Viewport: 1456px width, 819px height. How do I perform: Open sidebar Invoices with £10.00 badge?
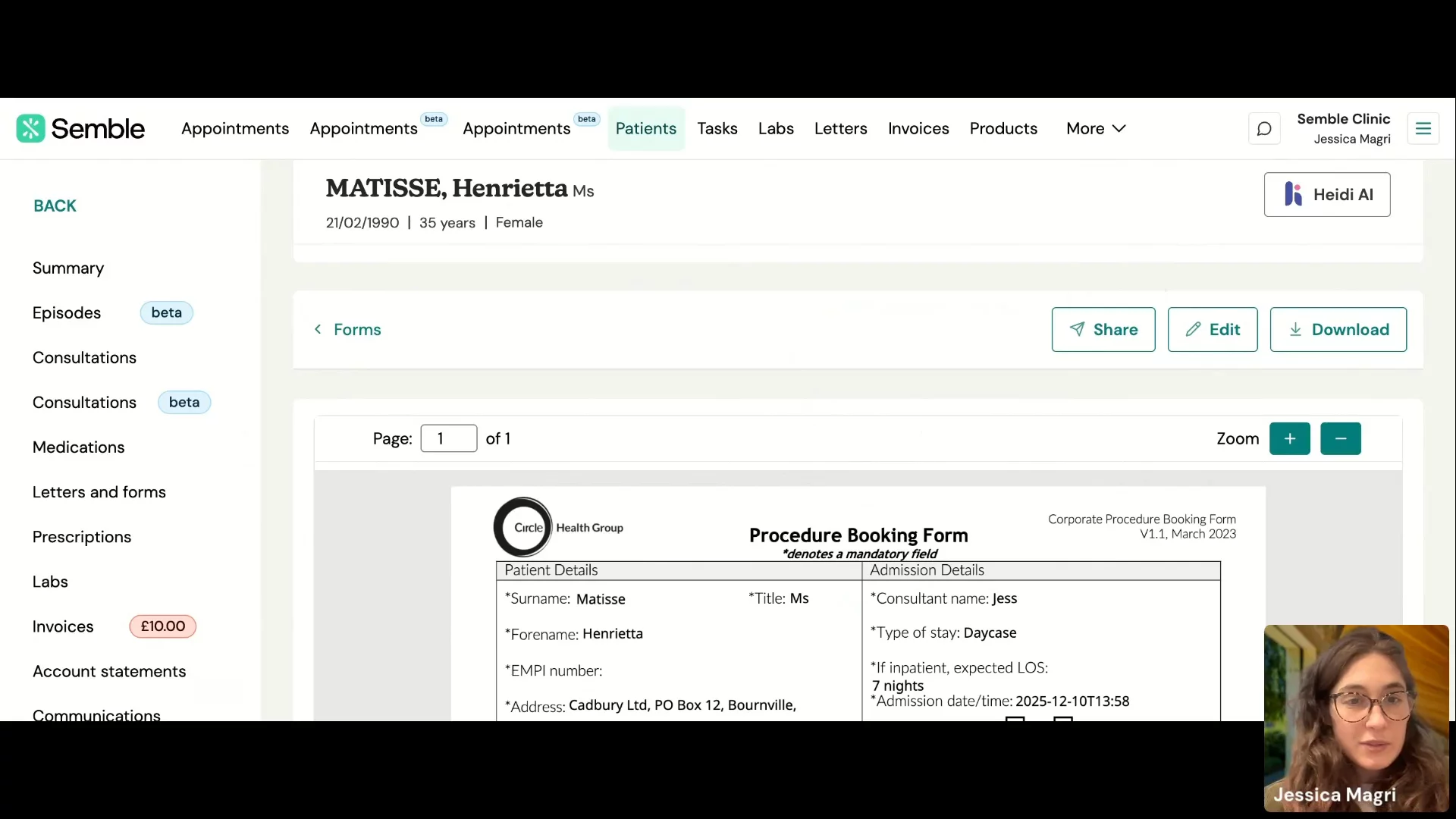pos(63,626)
